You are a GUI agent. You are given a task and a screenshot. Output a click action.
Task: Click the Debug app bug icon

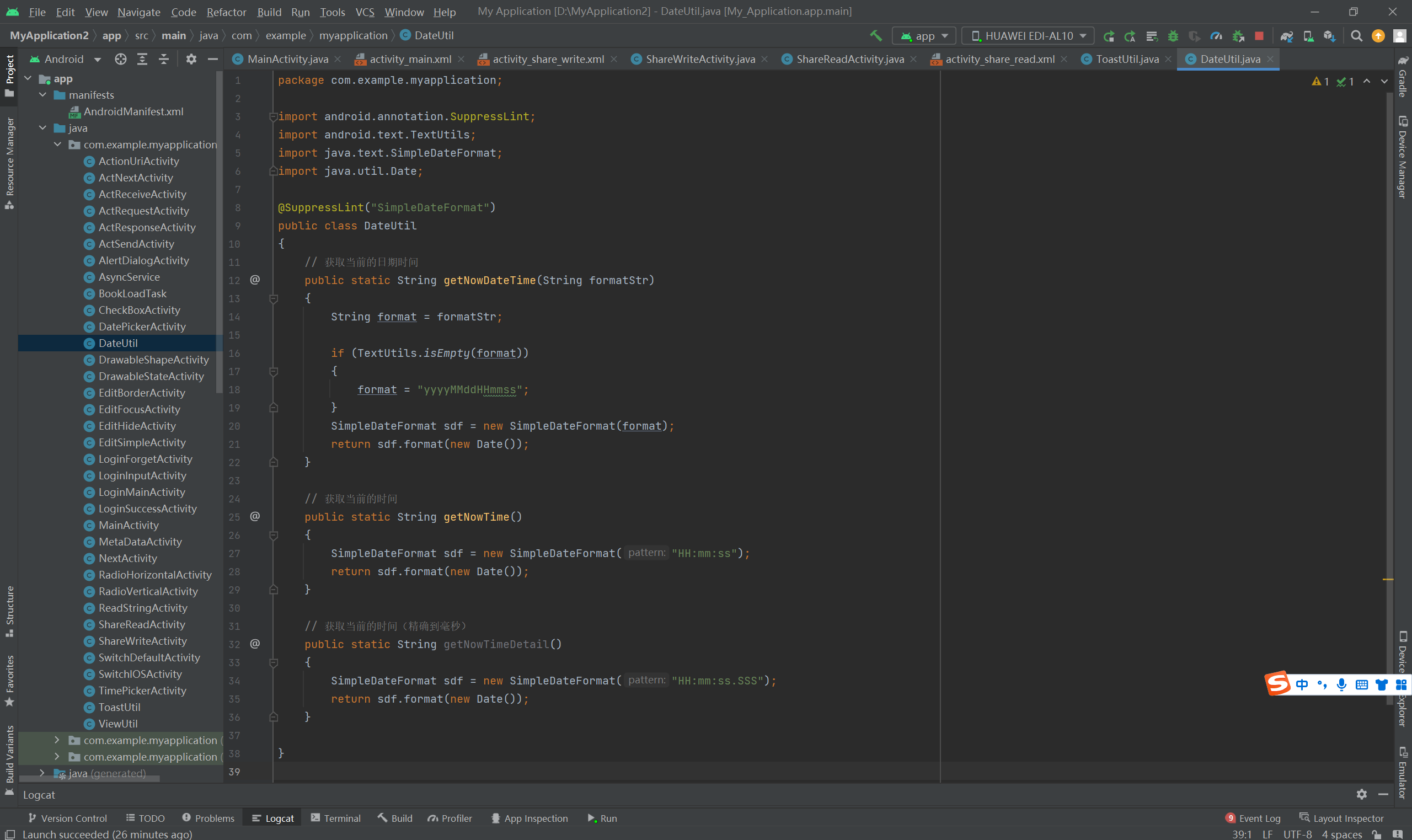1173,36
